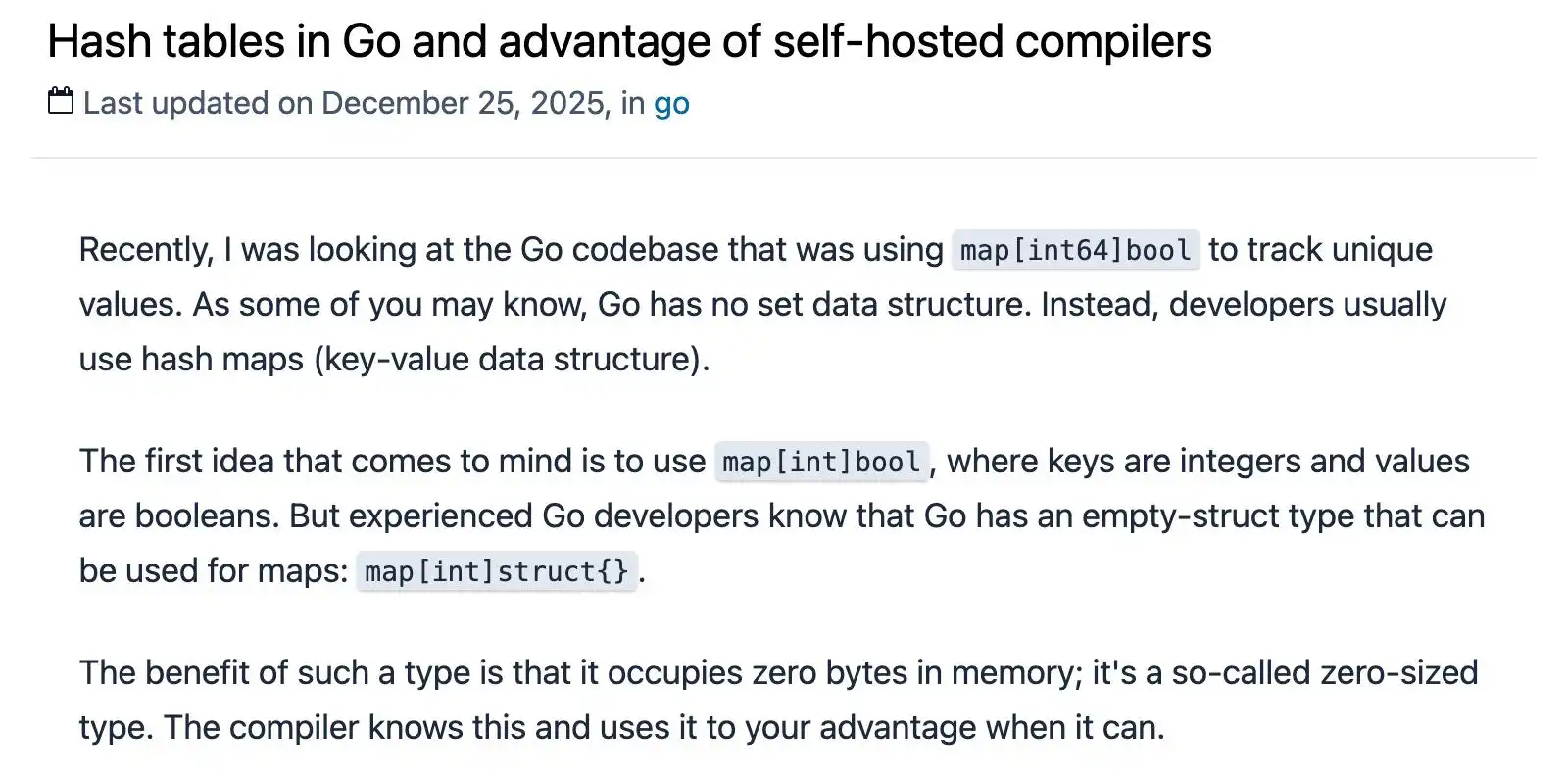Viewport: 1568px width, 784px height.
Task: Click the phrase "self-hosted compilers" in the title
Action: pyautogui.click(x=992, y=41)
